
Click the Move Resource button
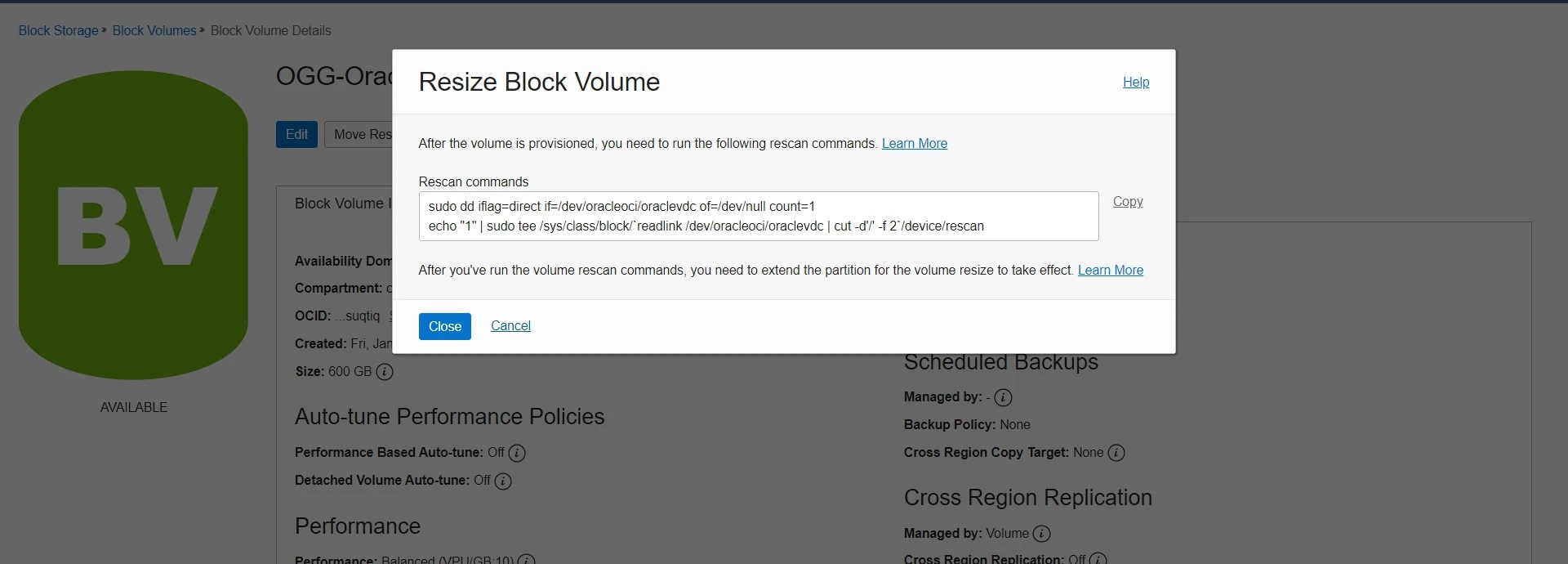pyautogui.click(x=359, y=134)
